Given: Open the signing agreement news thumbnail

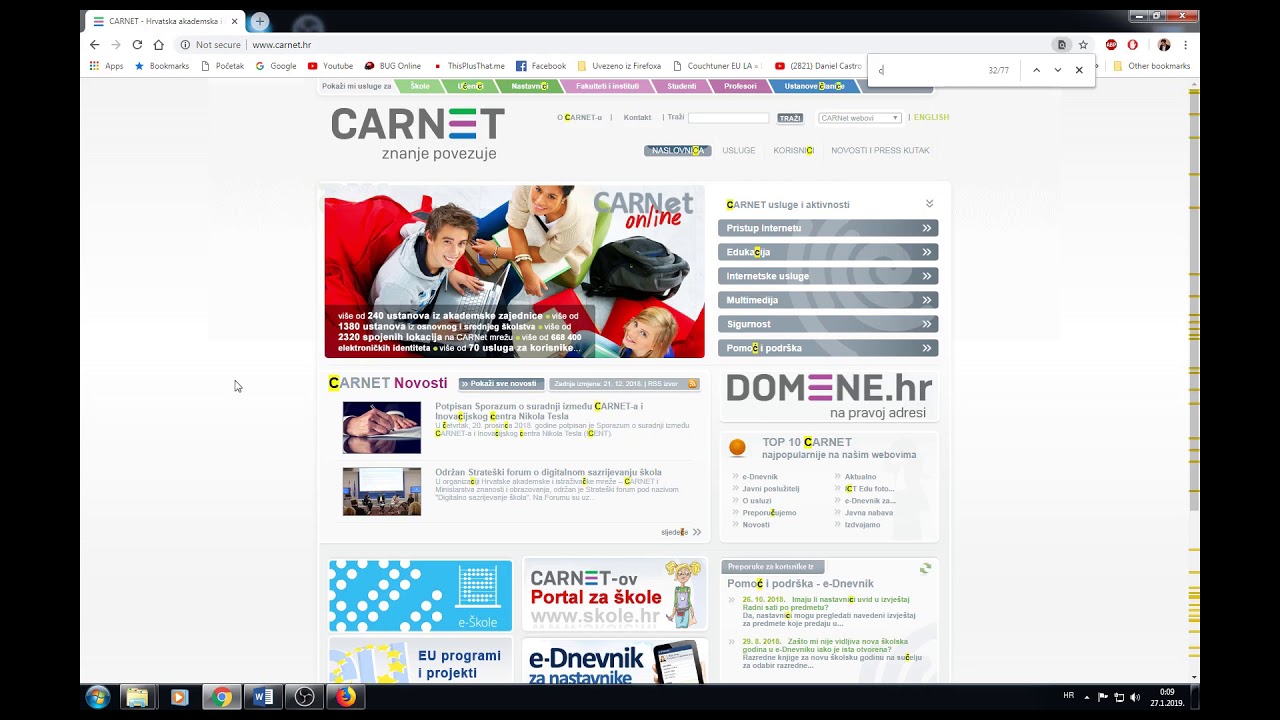Looking at the screenshot, I should coord(382,428).
